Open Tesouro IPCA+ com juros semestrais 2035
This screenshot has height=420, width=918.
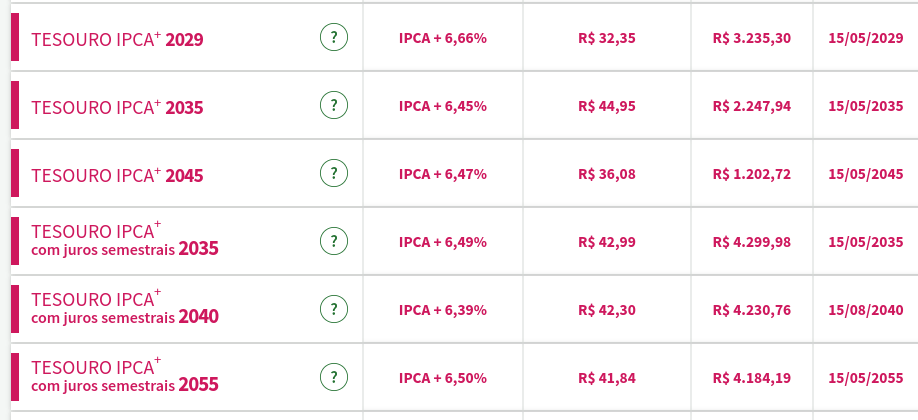pyautogui.click(x=124, y=240)
